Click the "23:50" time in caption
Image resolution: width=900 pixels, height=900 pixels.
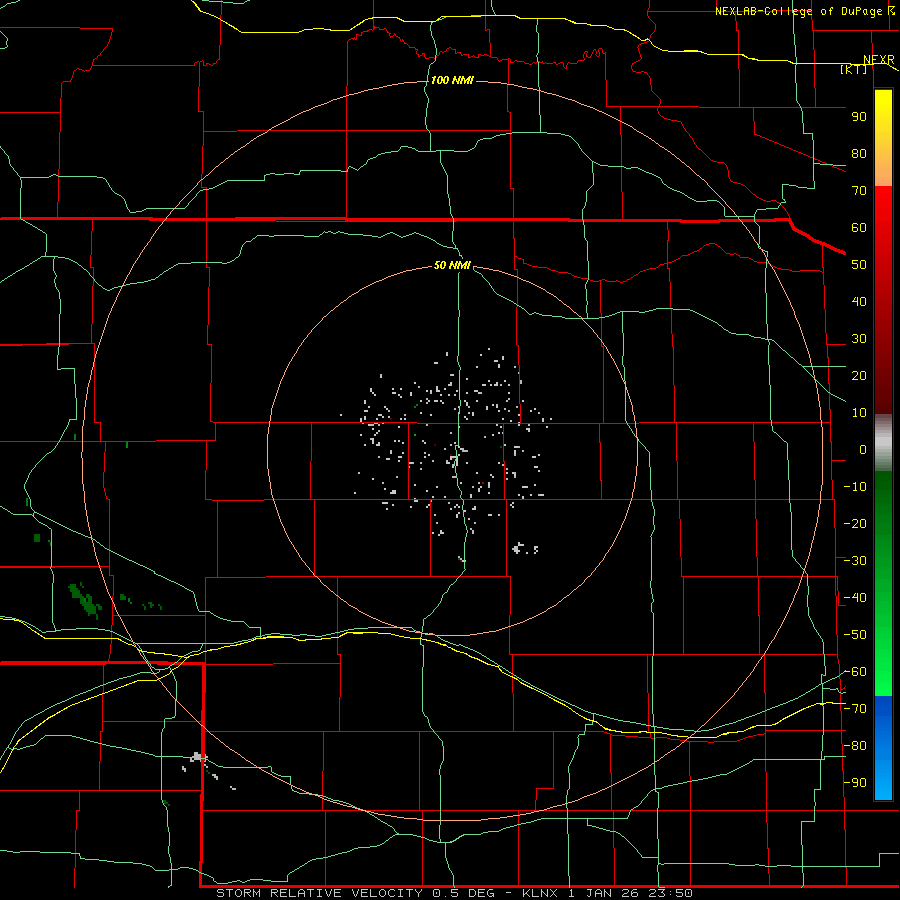(x=670, y=893)
